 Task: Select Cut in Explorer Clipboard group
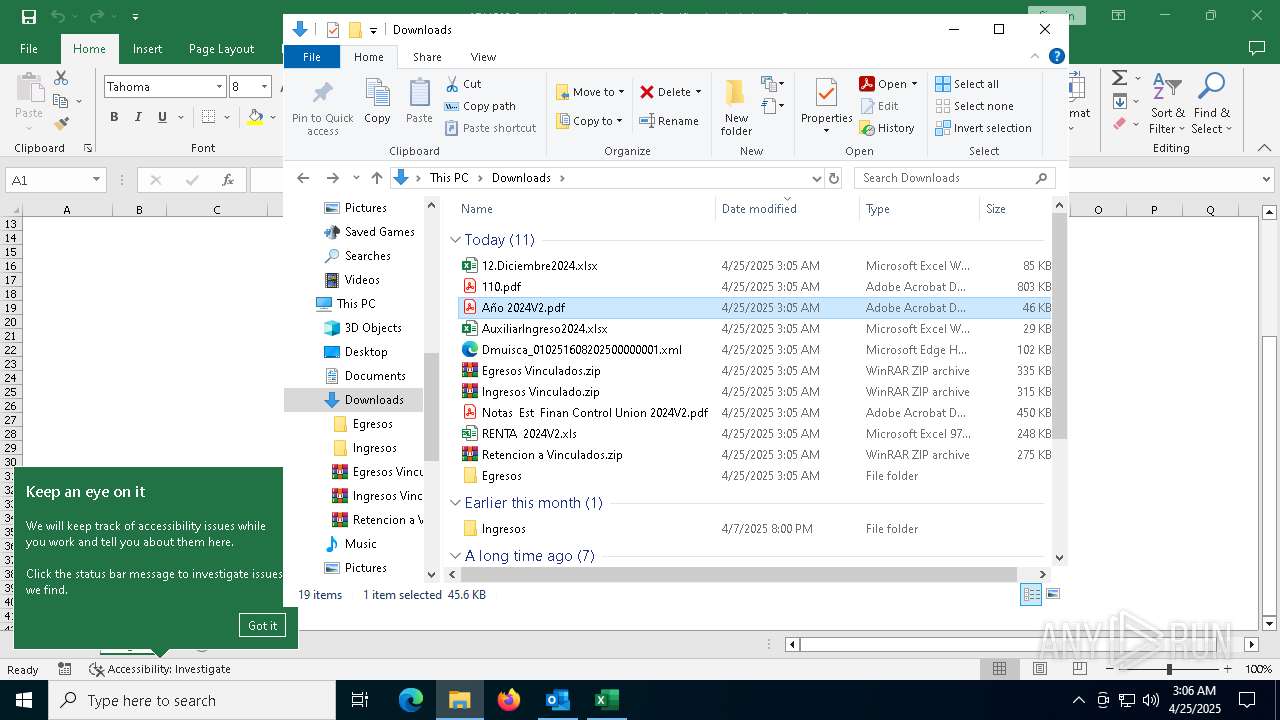[x=463, y=84]
